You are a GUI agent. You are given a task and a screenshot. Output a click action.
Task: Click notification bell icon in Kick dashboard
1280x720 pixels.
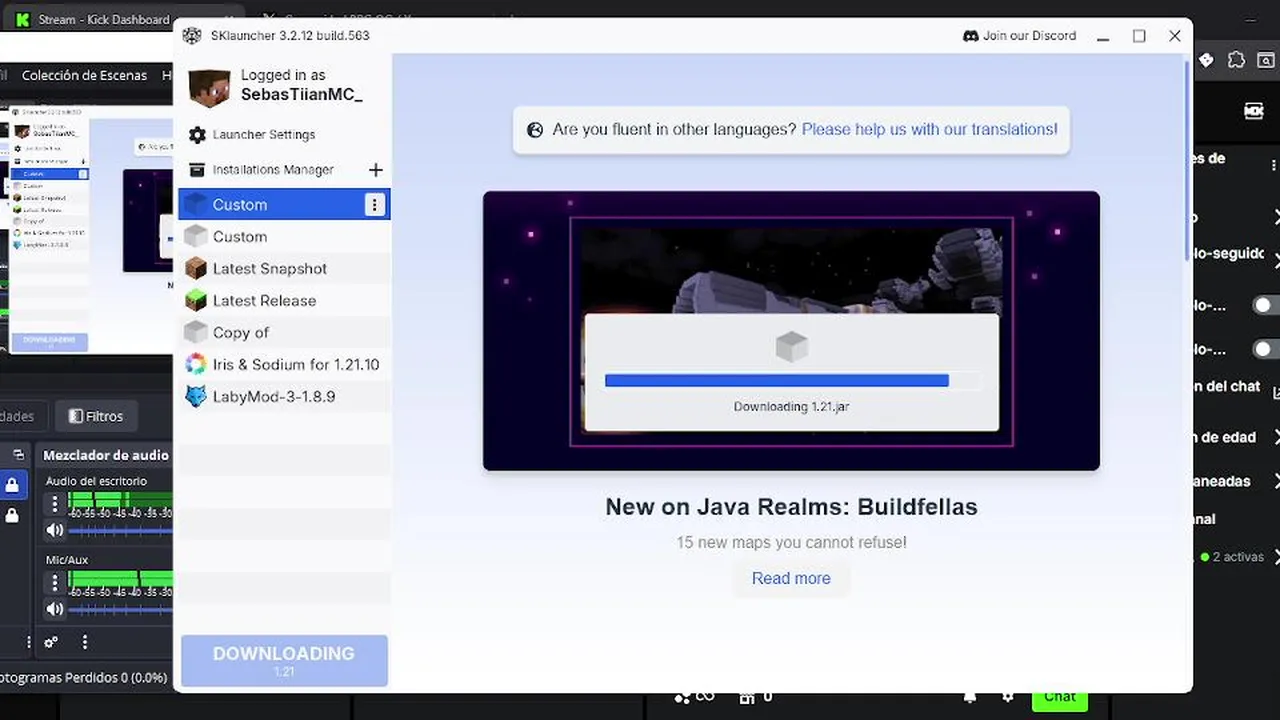(969, 697)
